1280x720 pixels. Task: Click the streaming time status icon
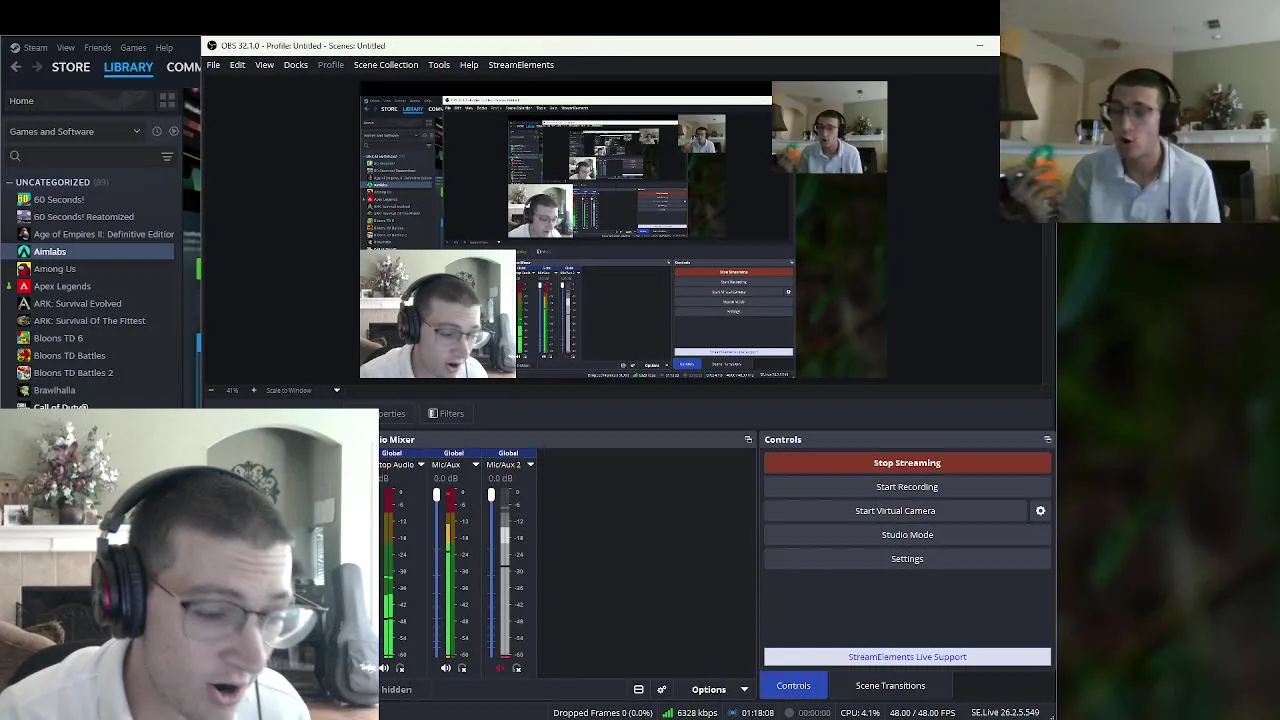pyautogui.click(x=733, y=713)
